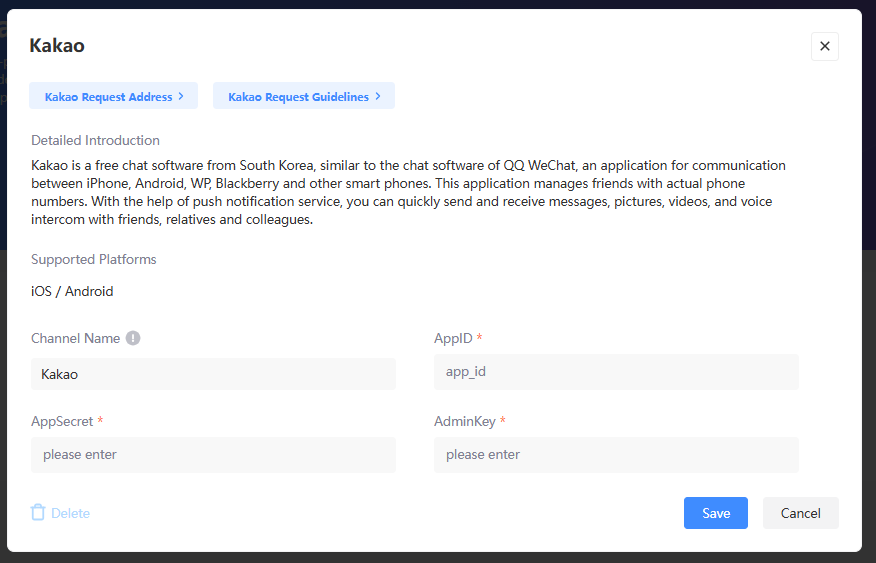876x563 pixels.
Task: Click into the AppID input field
Action: 616,371
